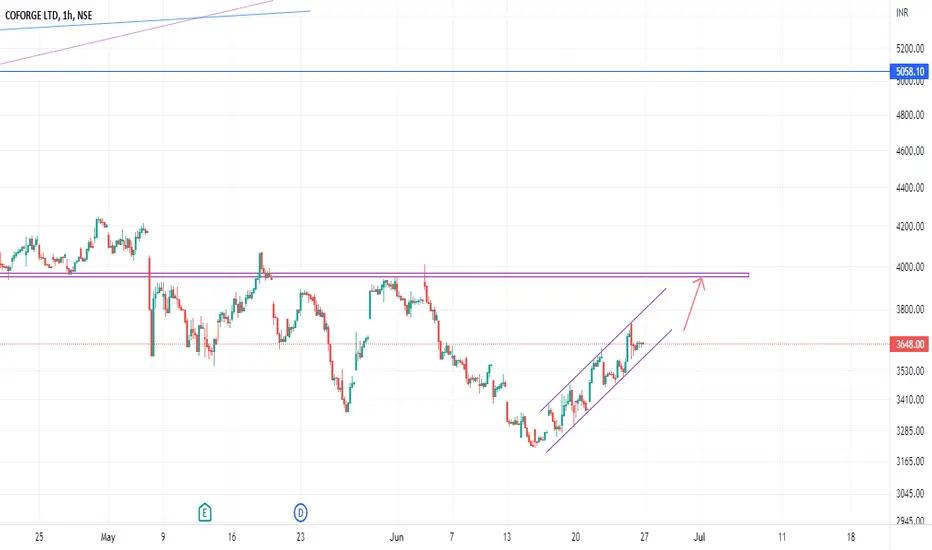Click the 4000.00 price axis label
This screenshot has height=550, width=932.
(910, 267)
